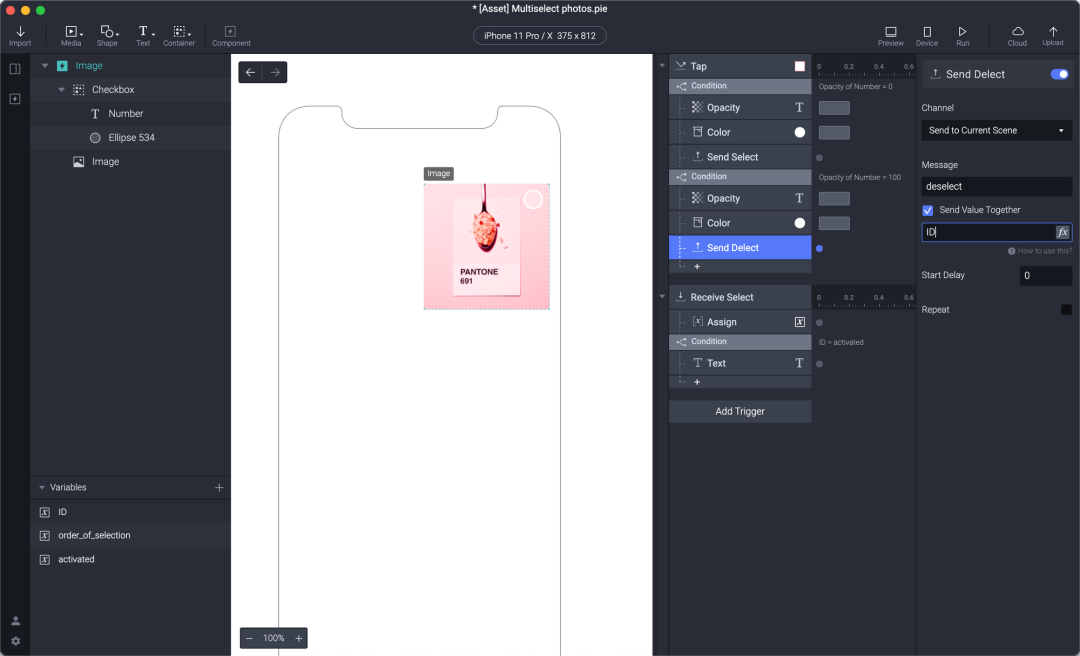
Task: Add response under Tap trigger
Action: coord(697,267)
